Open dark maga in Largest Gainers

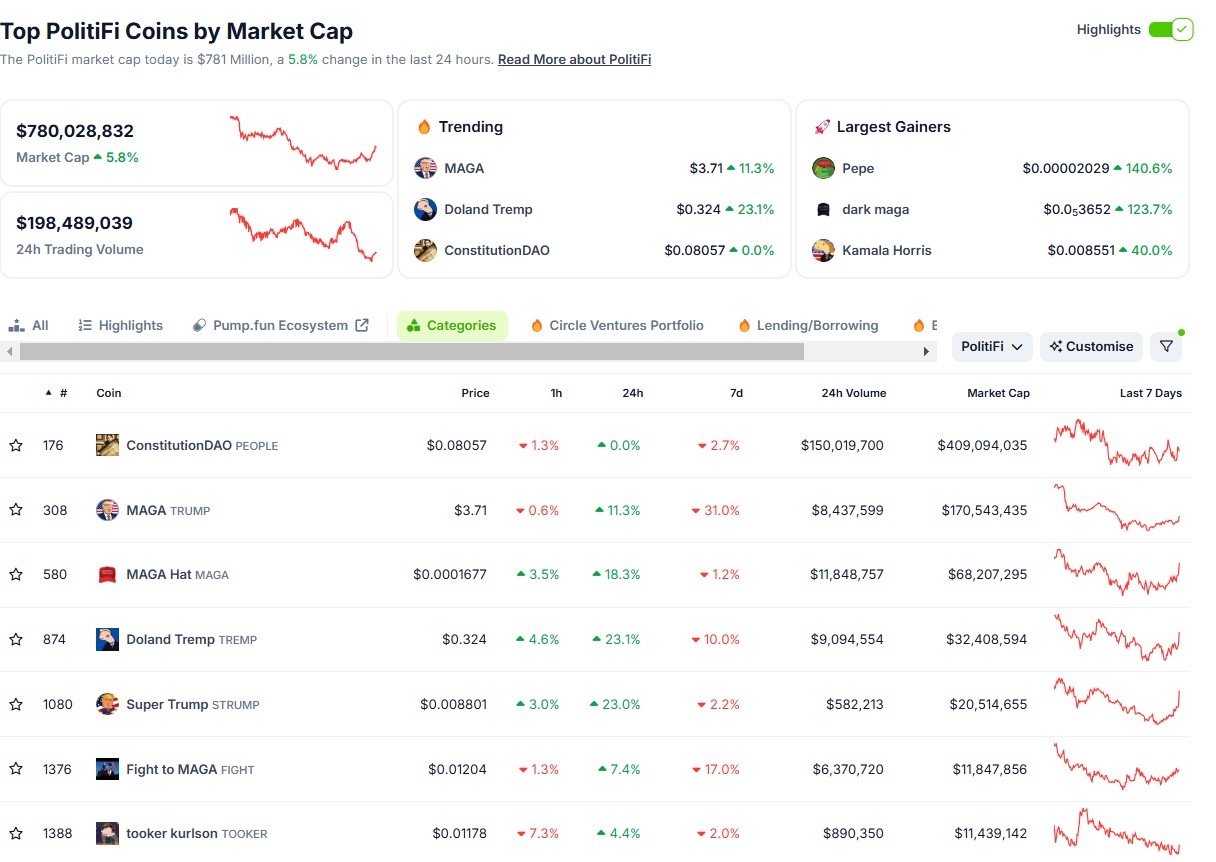(x=876, y=209)
